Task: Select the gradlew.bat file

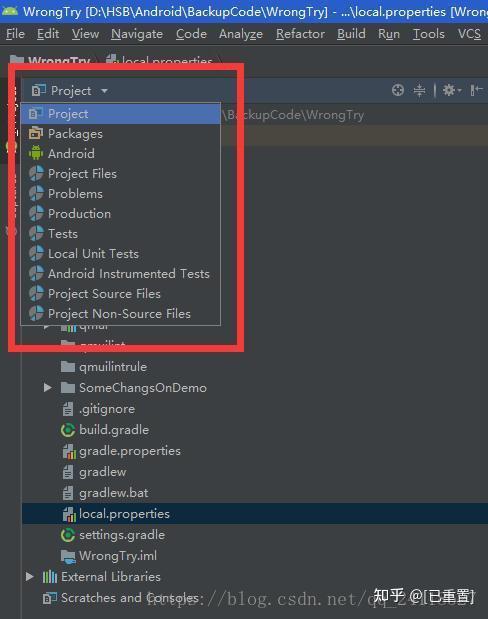Action: (x=114, y=493)
